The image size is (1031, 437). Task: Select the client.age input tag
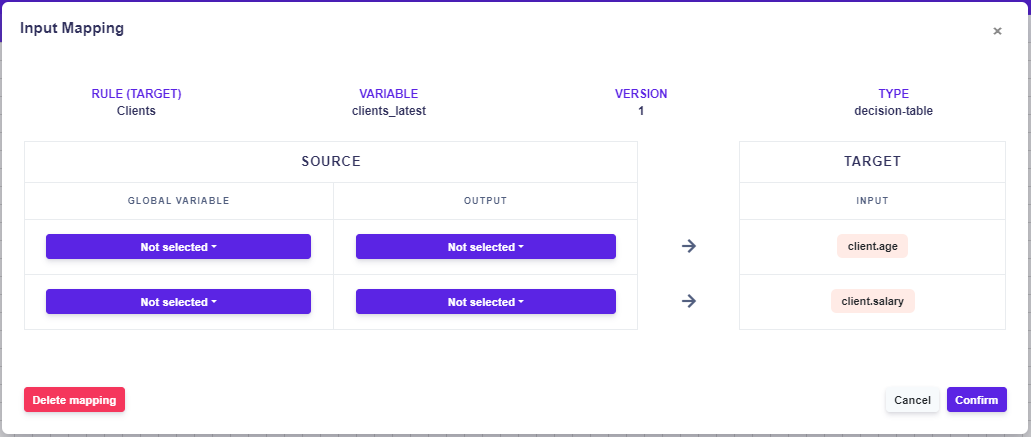[872, 247]
